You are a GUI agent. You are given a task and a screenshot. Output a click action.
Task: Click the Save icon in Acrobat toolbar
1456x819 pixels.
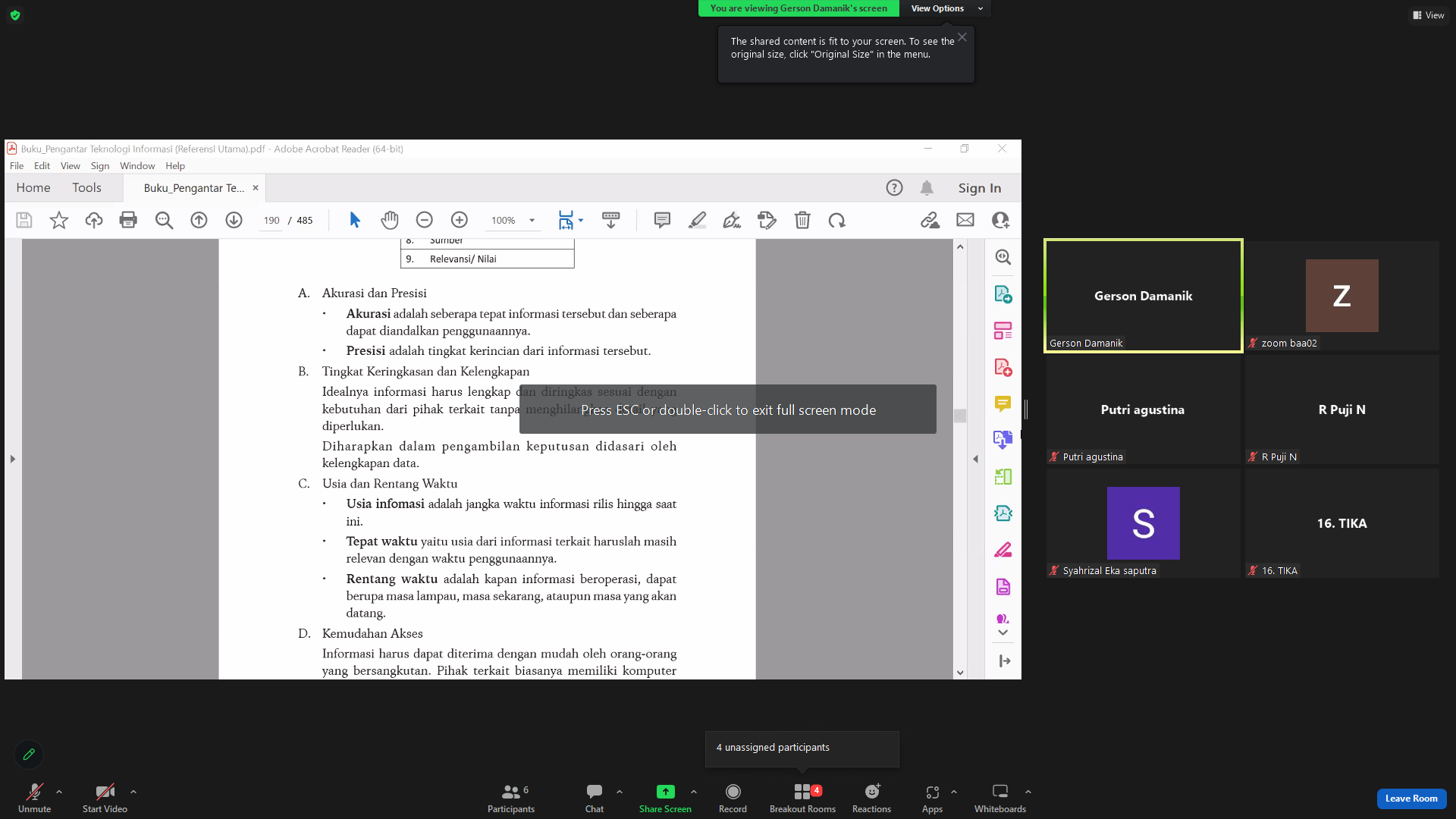24,220
